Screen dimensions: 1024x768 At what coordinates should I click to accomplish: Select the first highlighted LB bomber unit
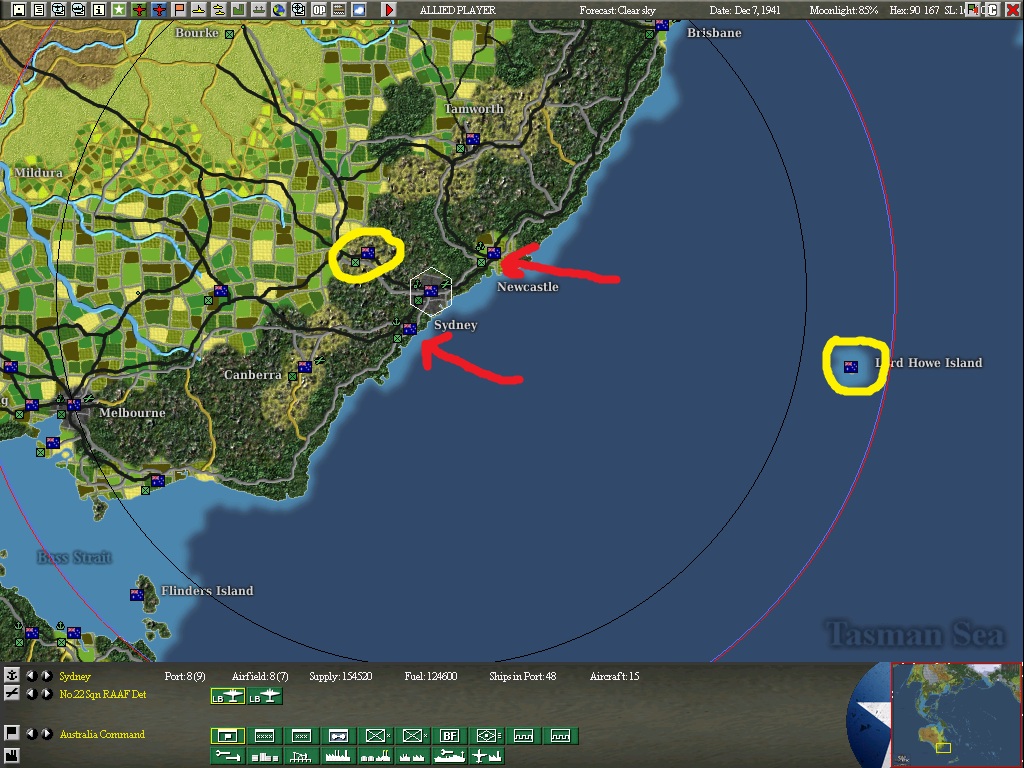point(228,697)
